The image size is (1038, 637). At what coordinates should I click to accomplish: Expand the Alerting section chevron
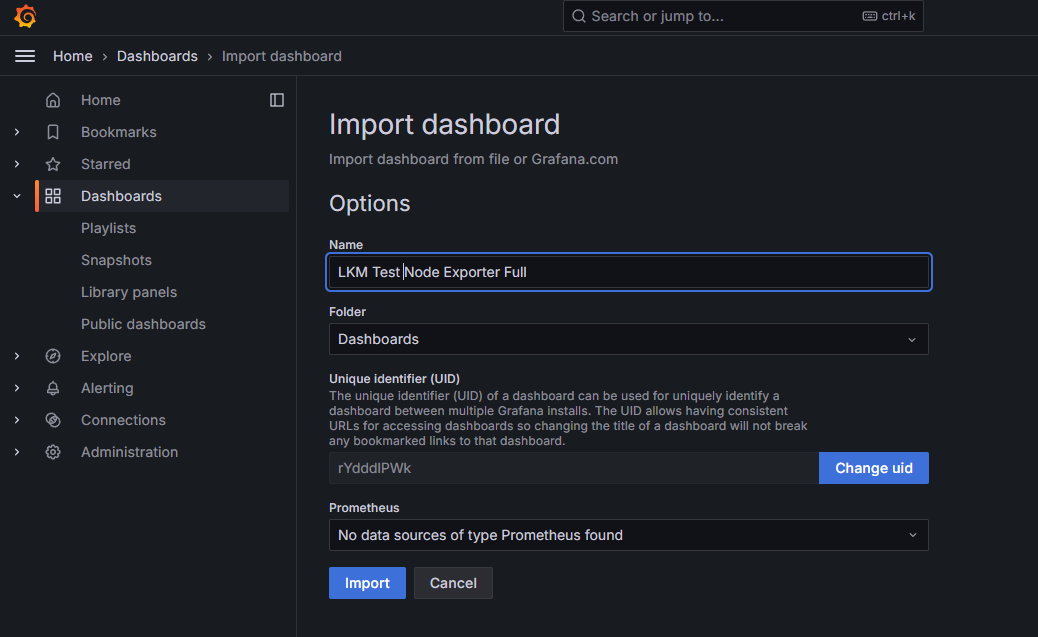click(17, 388)
